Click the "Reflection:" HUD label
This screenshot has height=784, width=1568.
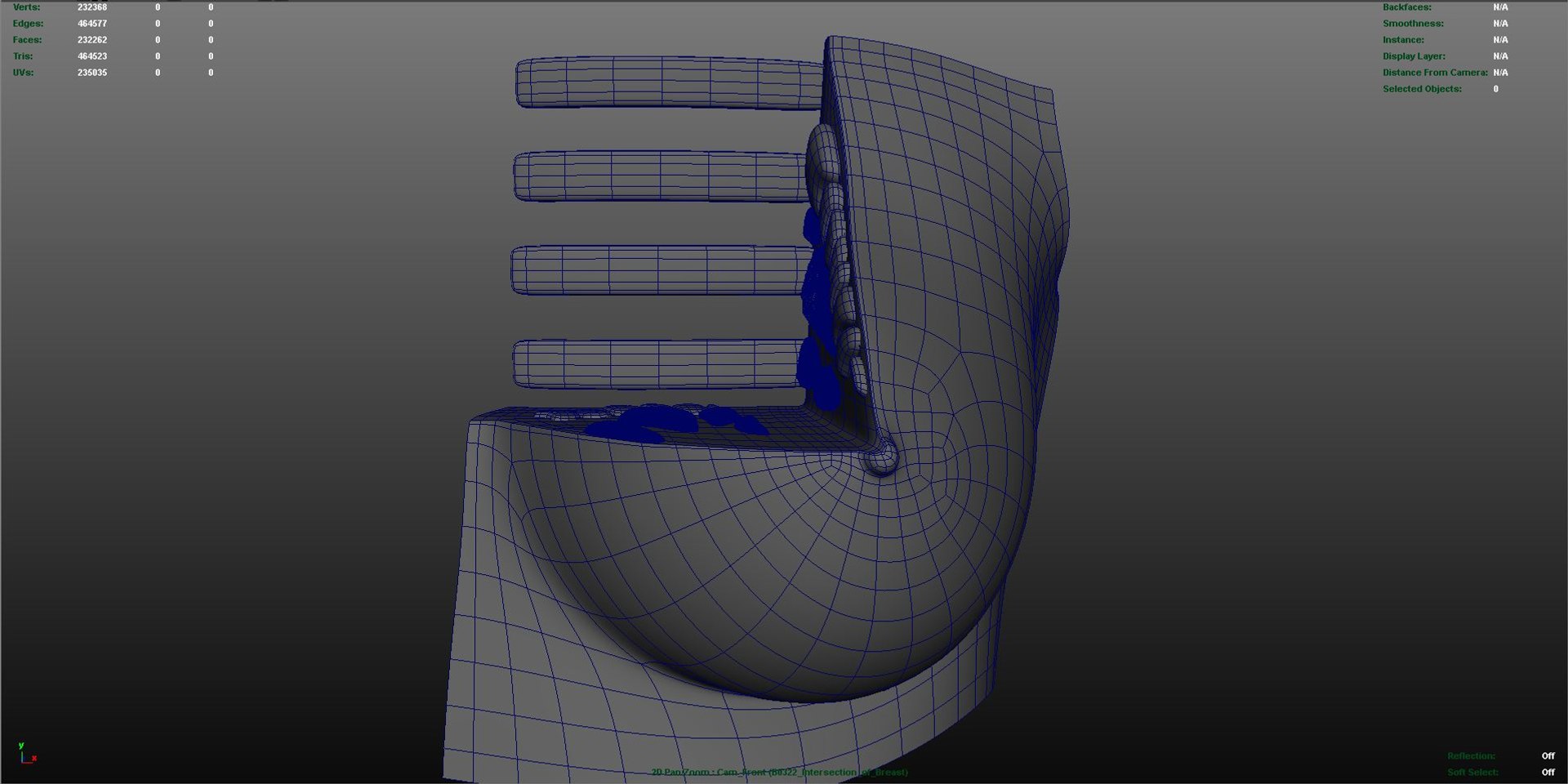(x=1471, y=756)
